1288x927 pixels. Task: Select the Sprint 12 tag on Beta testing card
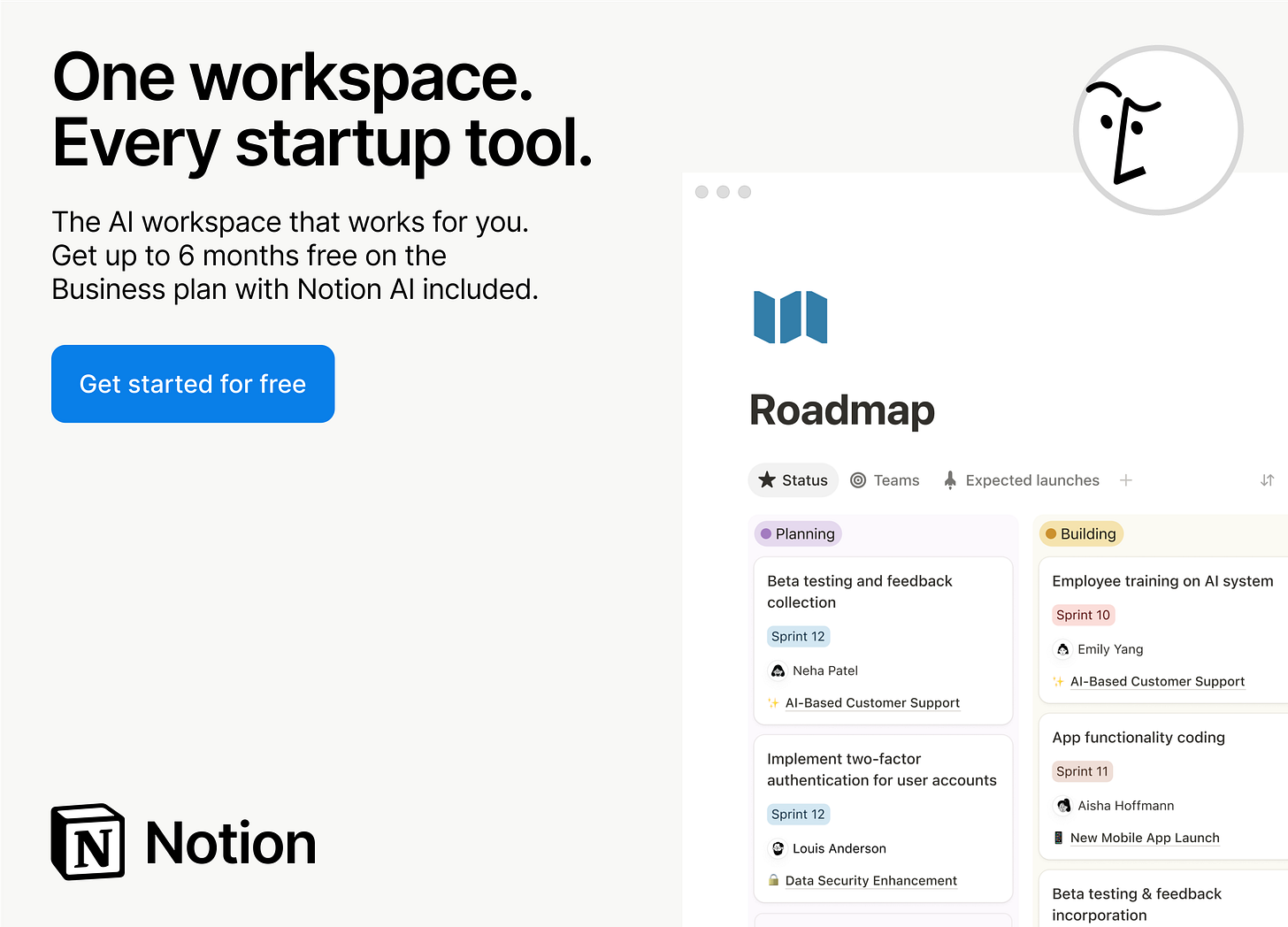point(798,636)
